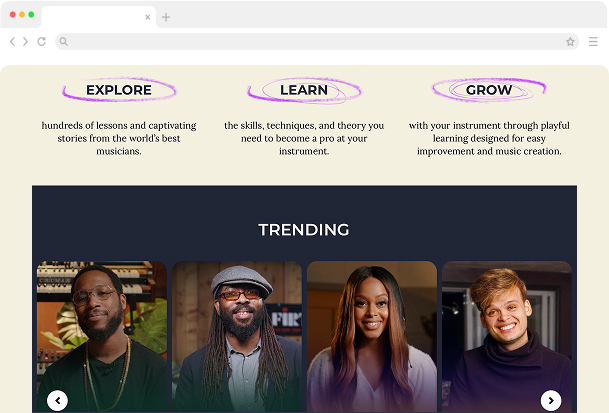Open the browser hamburger menu

tap(593, 42)
